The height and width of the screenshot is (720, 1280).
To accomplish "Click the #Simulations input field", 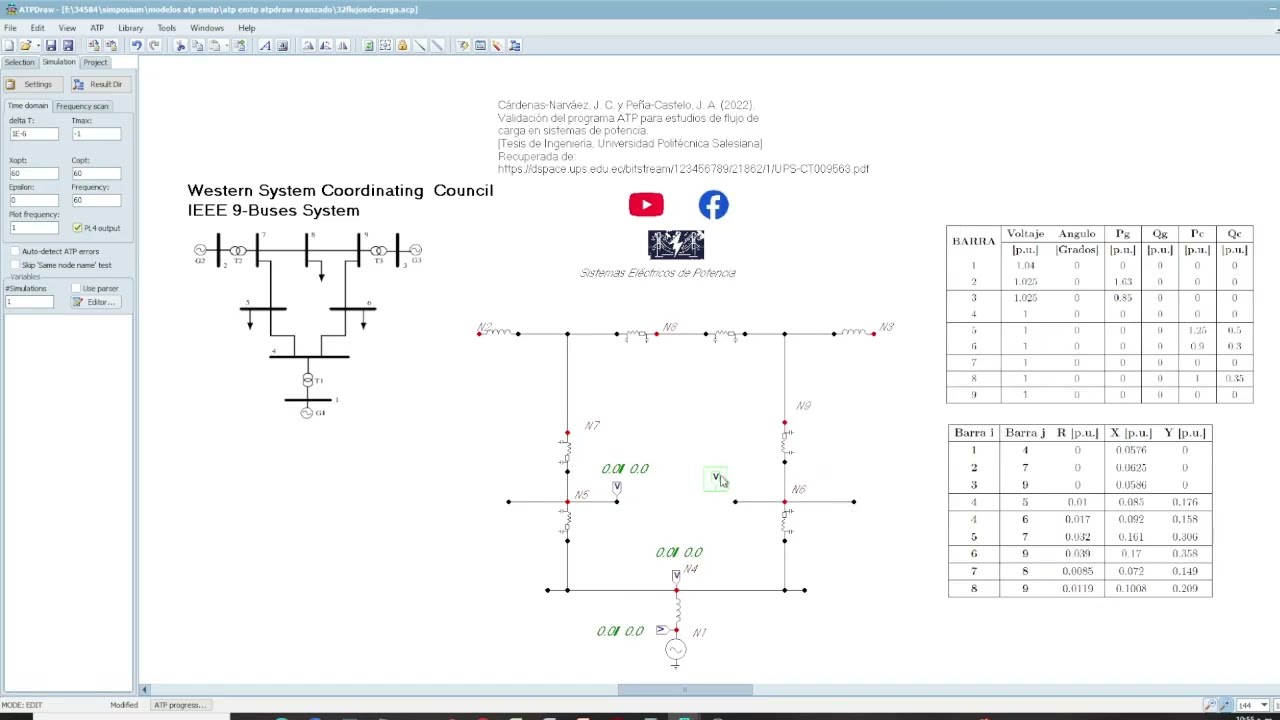I will 29,302.
